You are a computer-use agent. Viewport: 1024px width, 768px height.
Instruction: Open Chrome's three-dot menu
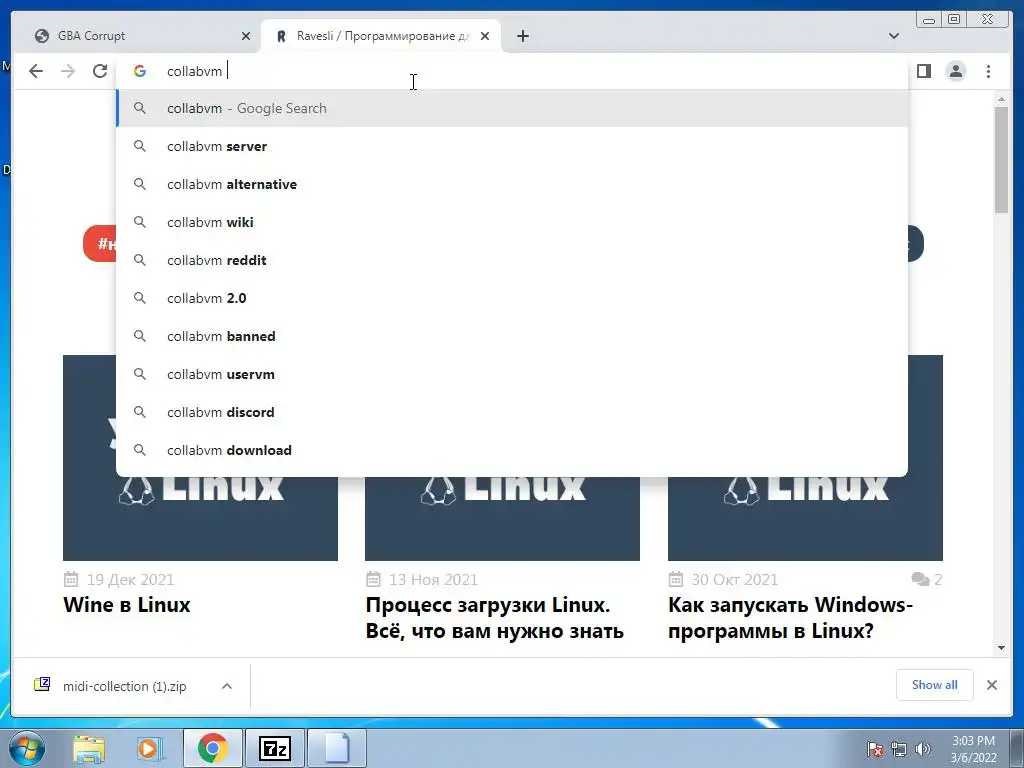click(x=988, y=71)
